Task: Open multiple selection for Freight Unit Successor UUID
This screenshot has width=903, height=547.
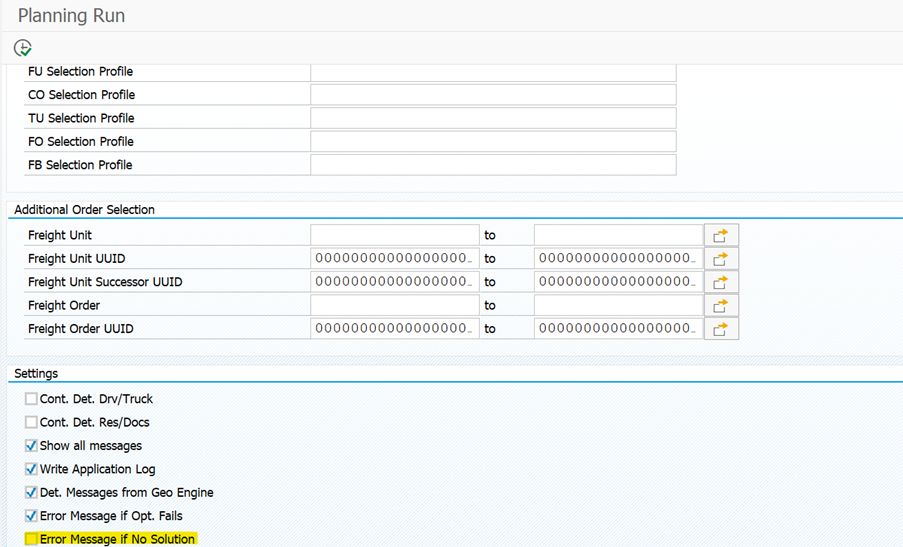Action: [x=720, y=282]
